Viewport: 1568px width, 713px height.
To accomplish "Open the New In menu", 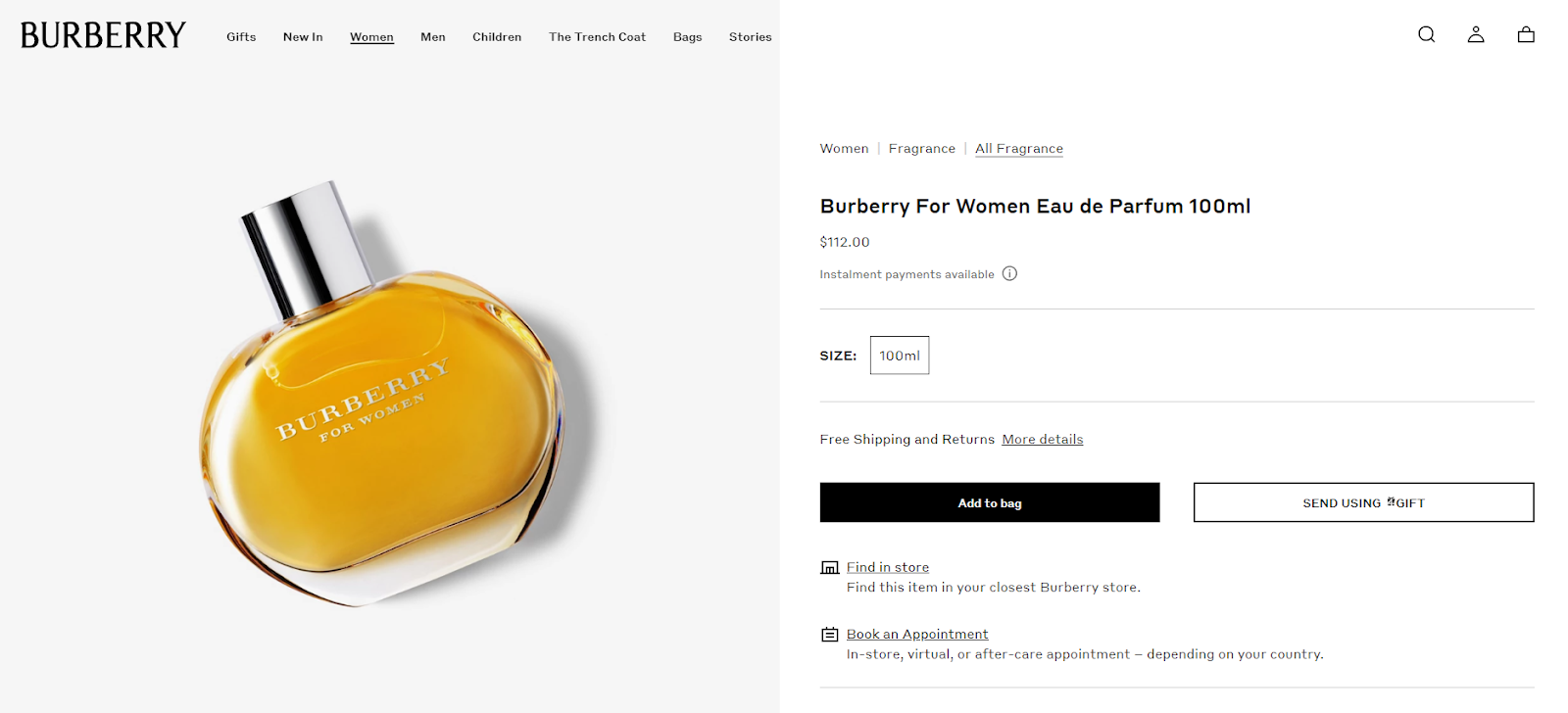I will click(x=303, y=37).
